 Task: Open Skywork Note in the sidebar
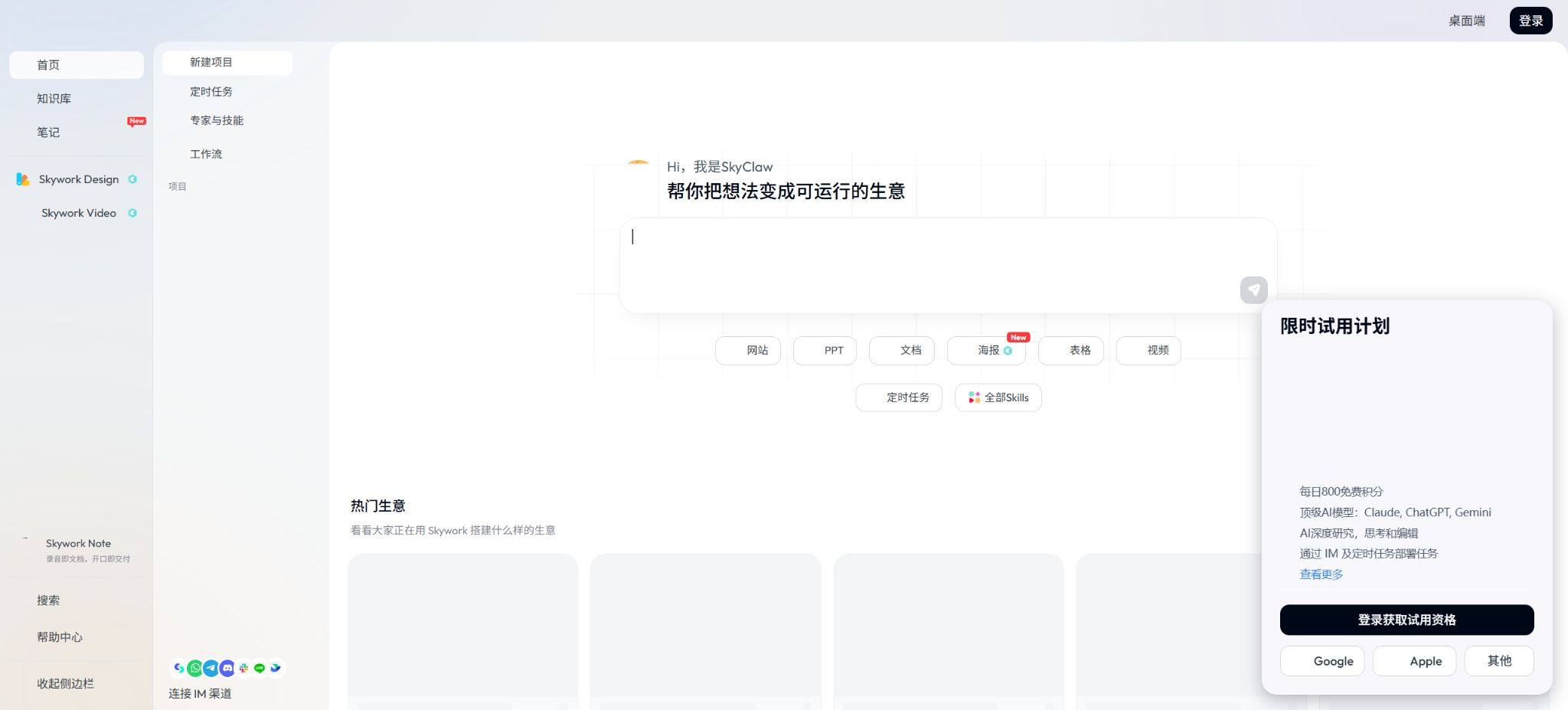(77, 550)
